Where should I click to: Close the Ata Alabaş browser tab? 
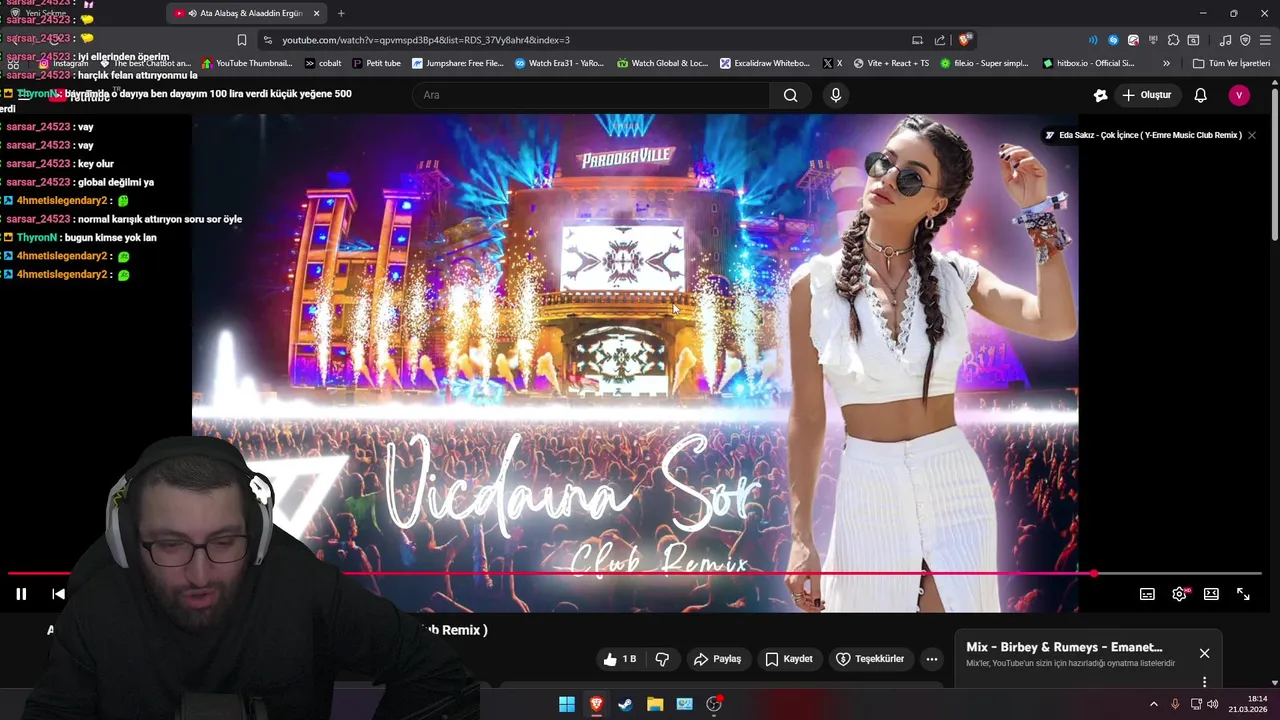click(x=317, y=13)
